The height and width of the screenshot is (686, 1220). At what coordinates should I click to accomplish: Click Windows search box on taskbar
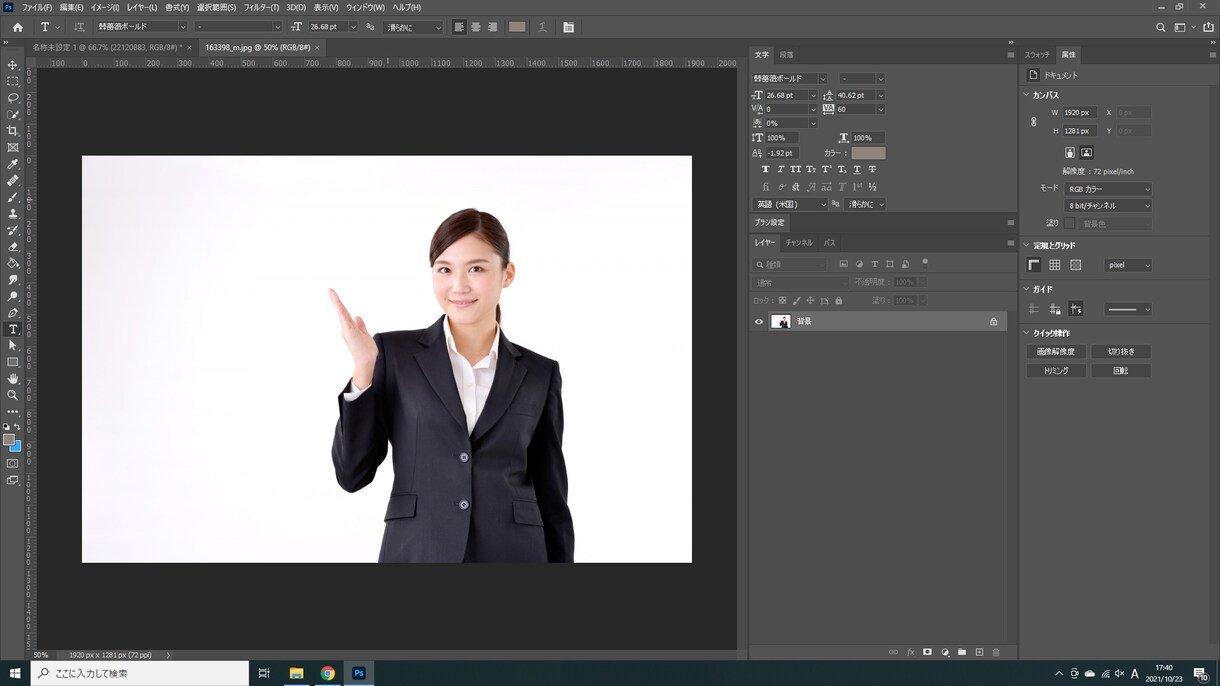[139, 673]
